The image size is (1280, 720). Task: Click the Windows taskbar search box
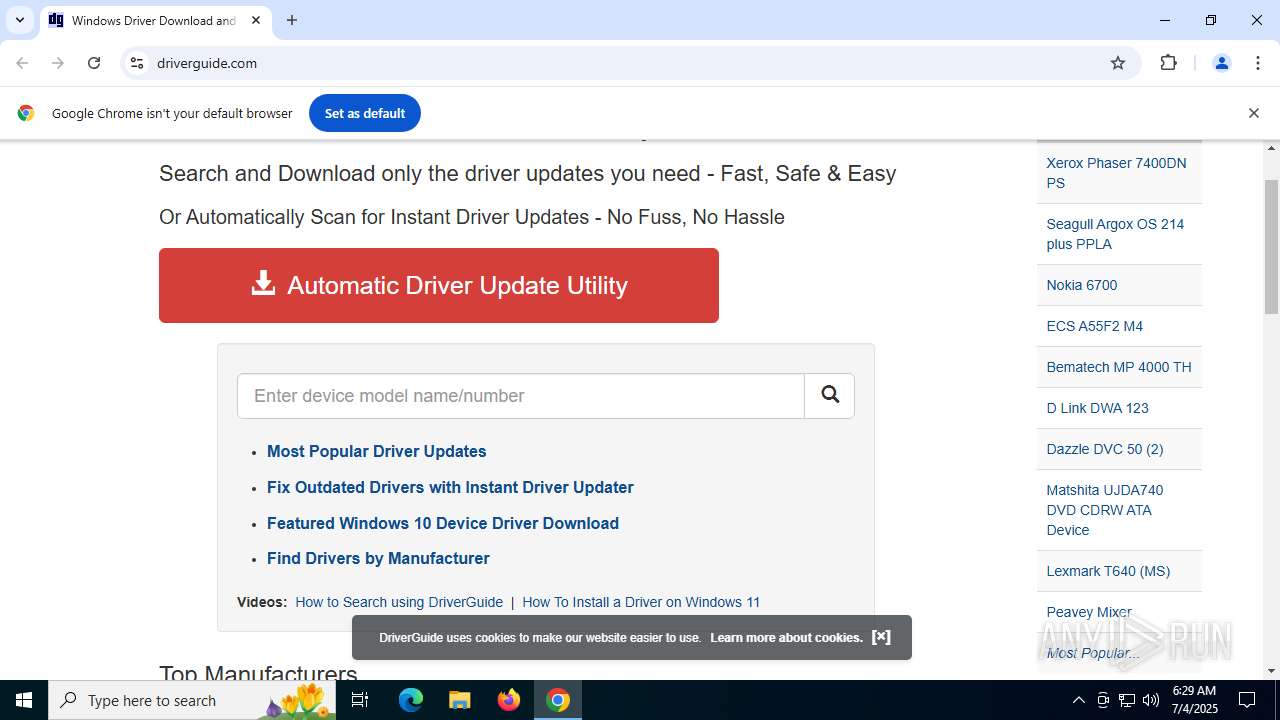[x=194, y=700]
